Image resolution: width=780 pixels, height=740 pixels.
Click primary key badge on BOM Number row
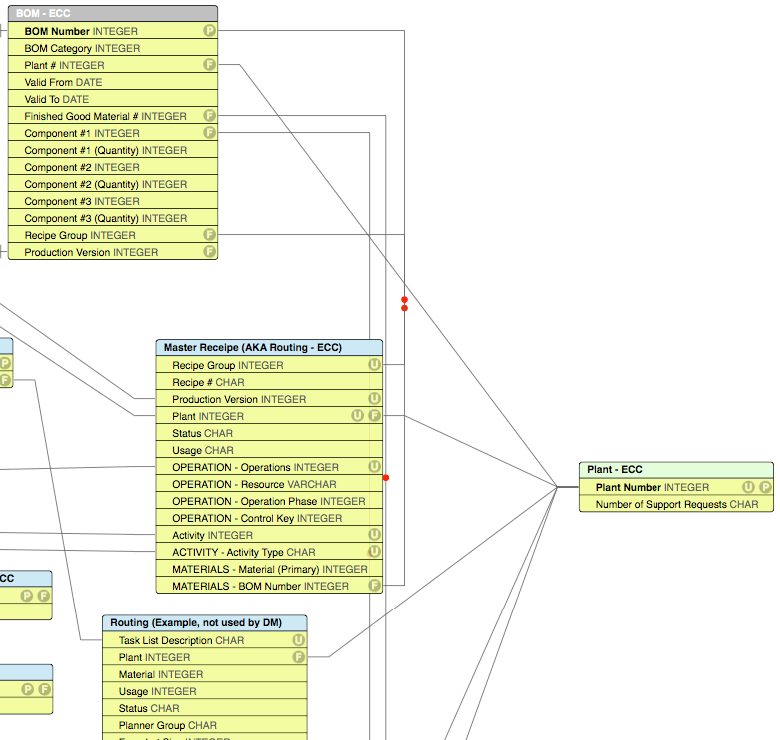coord(209,31)
